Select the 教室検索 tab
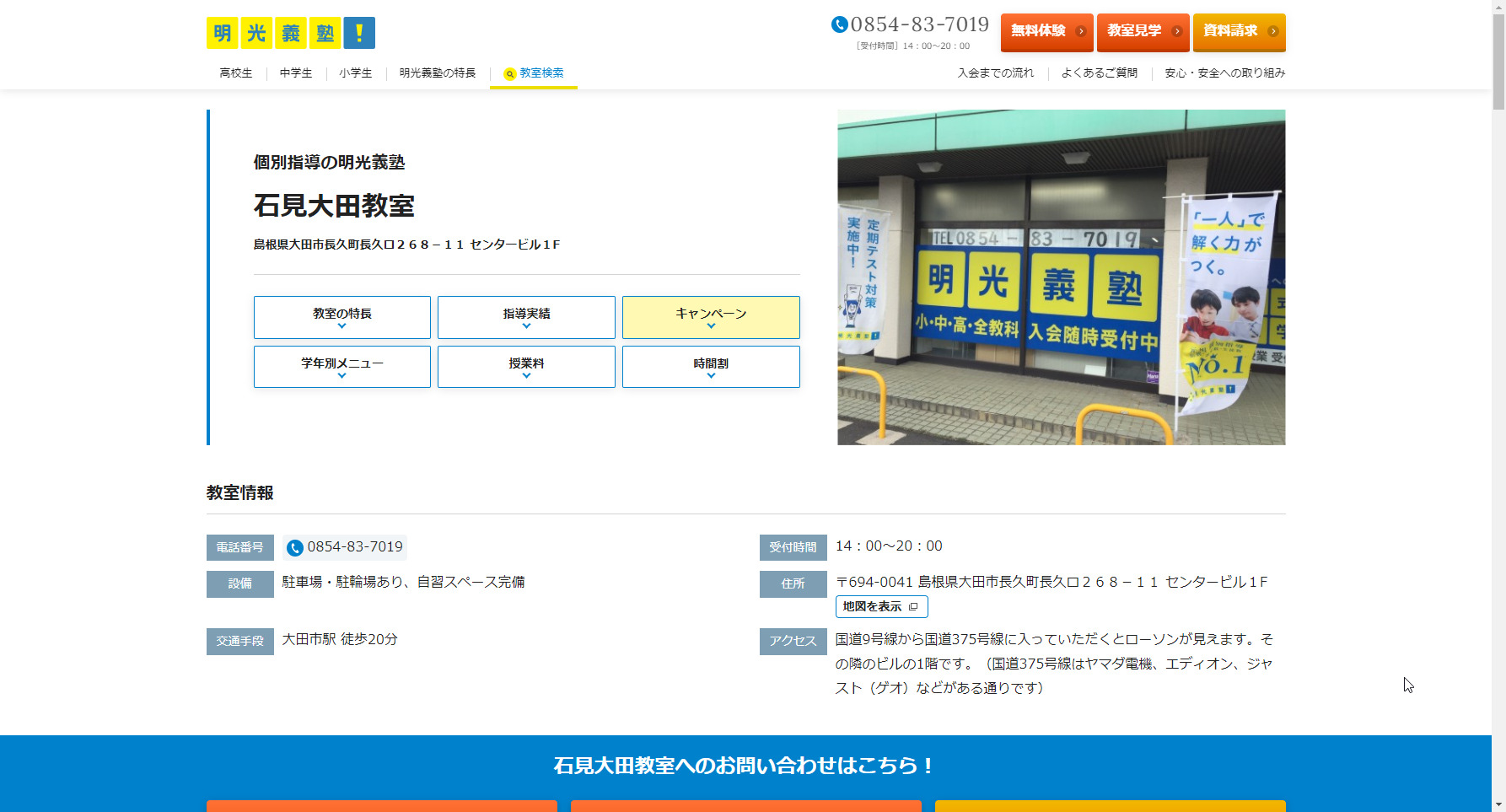Viewport: 1506px width, 812px height. (x=534, y=74)
